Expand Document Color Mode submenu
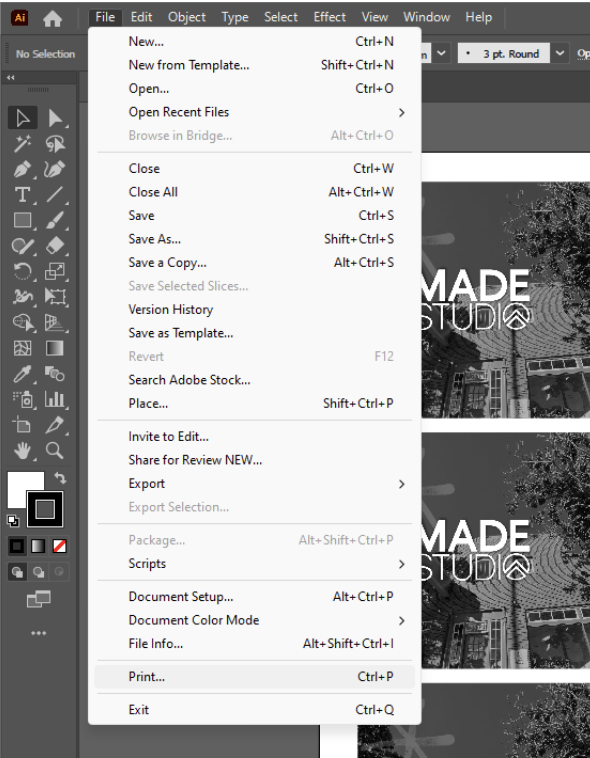590x758 pixels. coord(254,620)
